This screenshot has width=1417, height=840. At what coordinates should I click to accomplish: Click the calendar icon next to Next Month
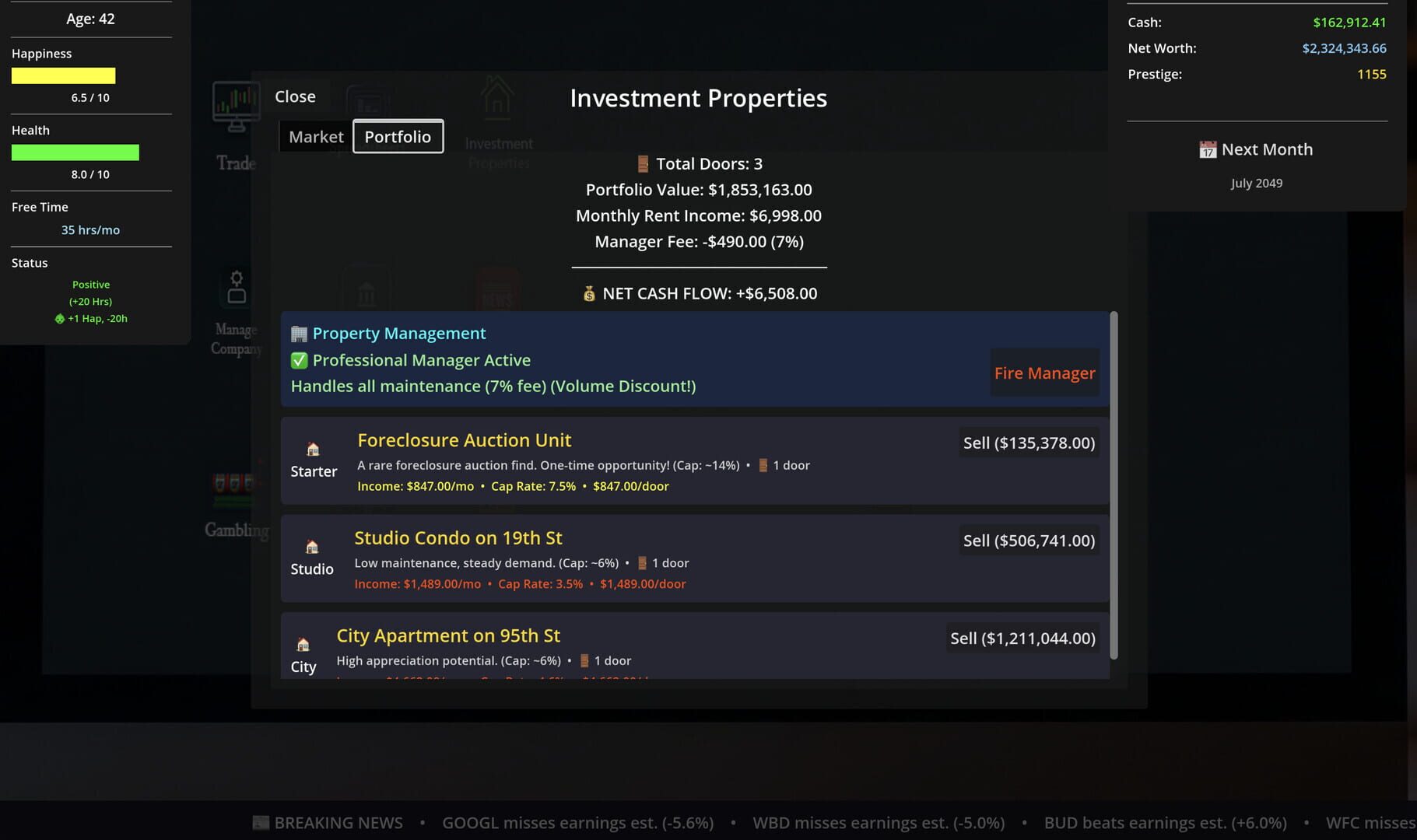(x=1207, y=149)
